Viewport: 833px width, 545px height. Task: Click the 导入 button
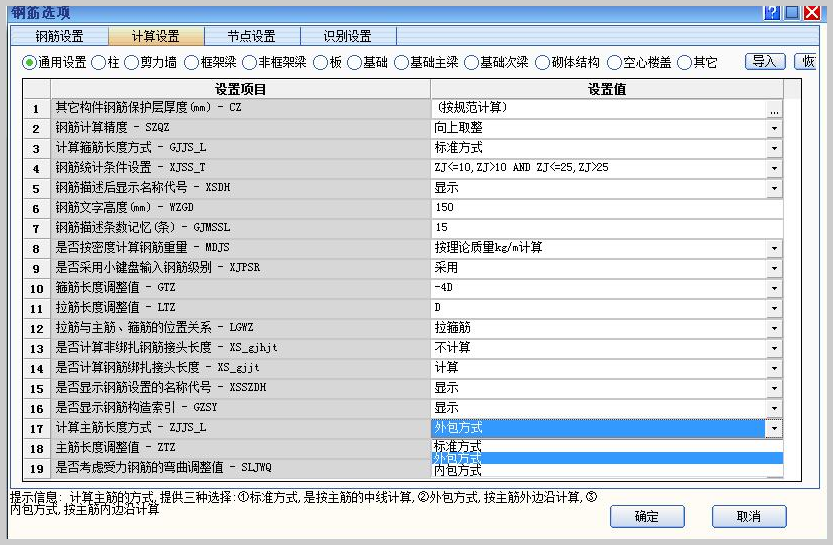coord(765,62)
